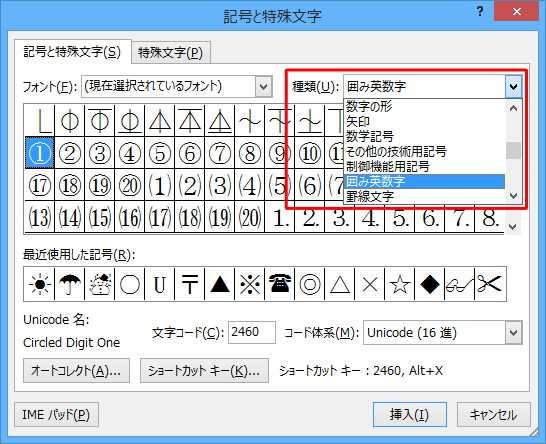Pick the multiplication X in recent symbols
Image resolution: width=546 pixels, height=444 pixels.
tap(369, 284)
